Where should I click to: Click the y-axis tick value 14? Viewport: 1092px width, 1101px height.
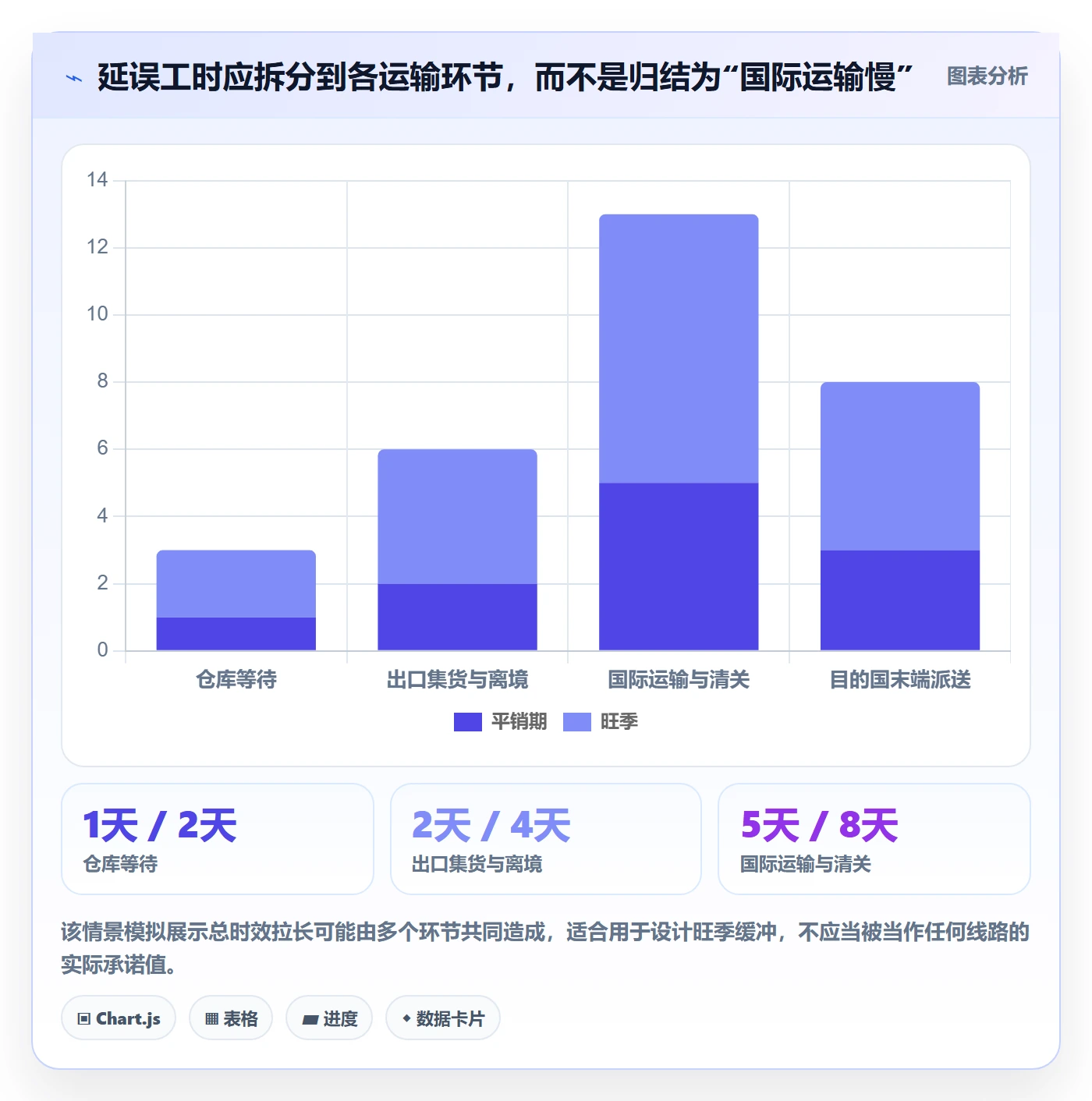click(x=97, y=180)
